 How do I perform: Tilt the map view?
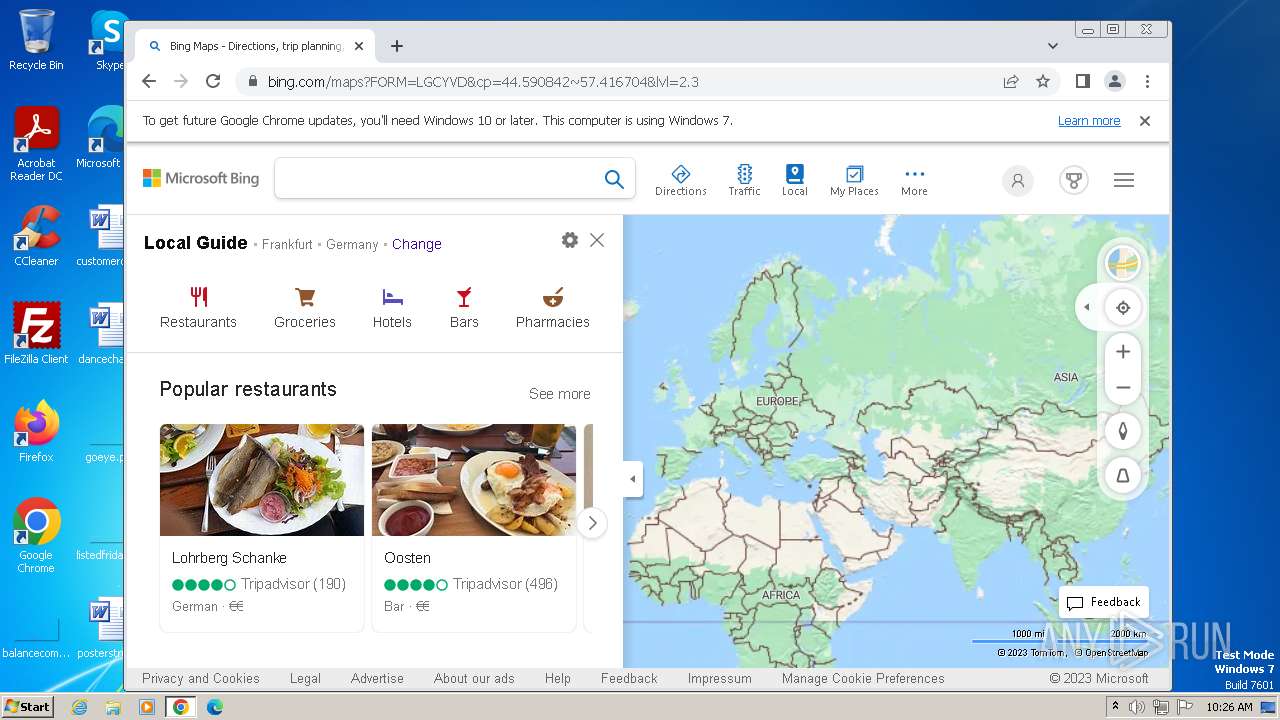1123,476
